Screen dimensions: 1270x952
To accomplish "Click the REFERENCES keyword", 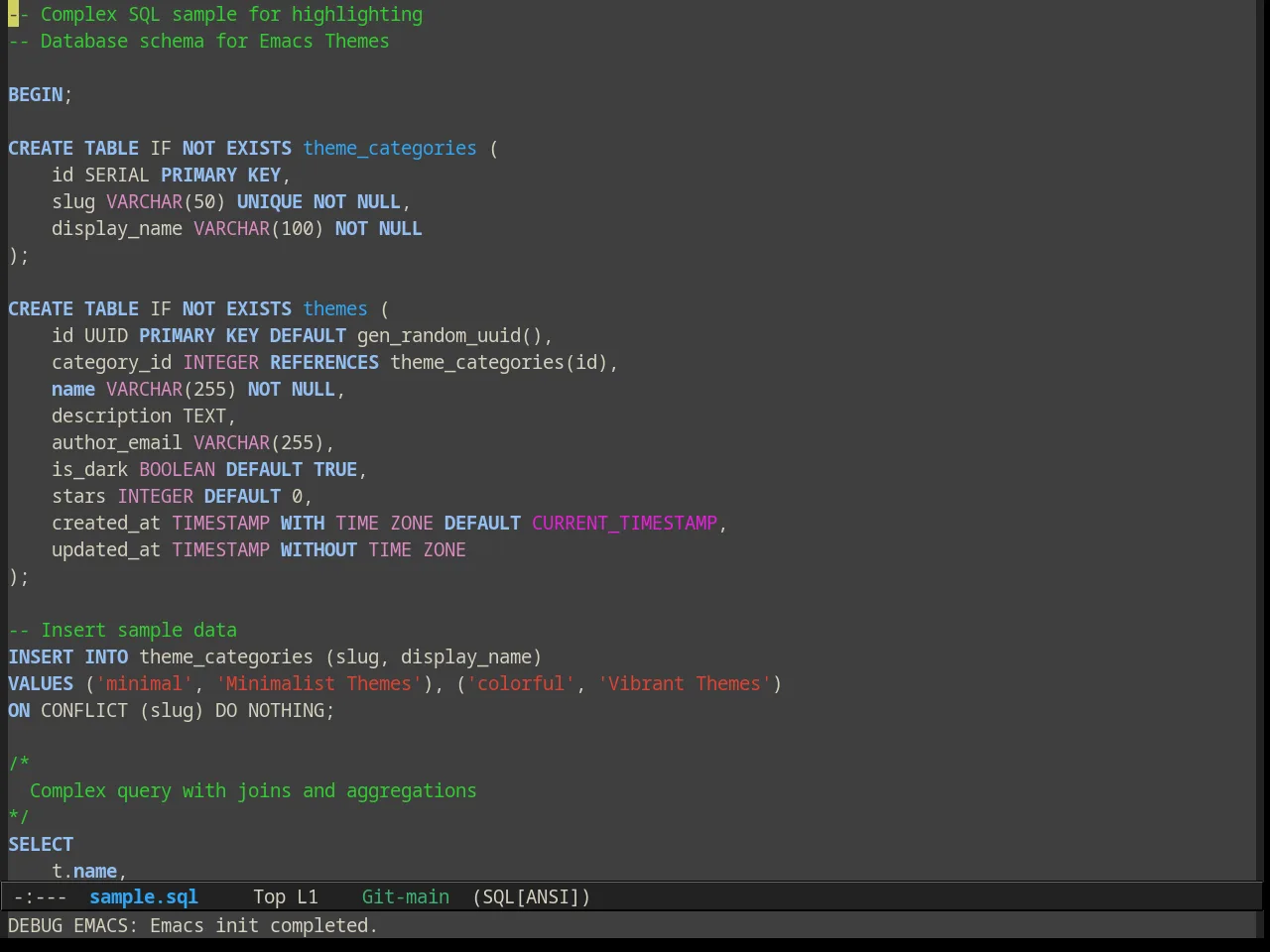I will point(324,362).
